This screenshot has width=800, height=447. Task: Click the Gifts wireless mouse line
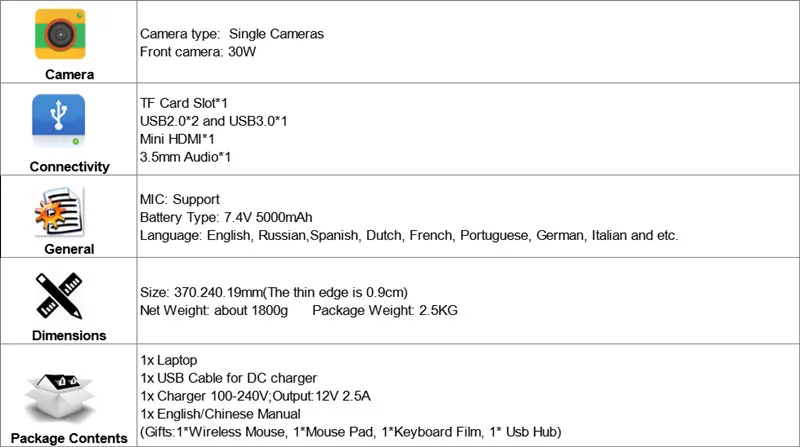point(351,432)
